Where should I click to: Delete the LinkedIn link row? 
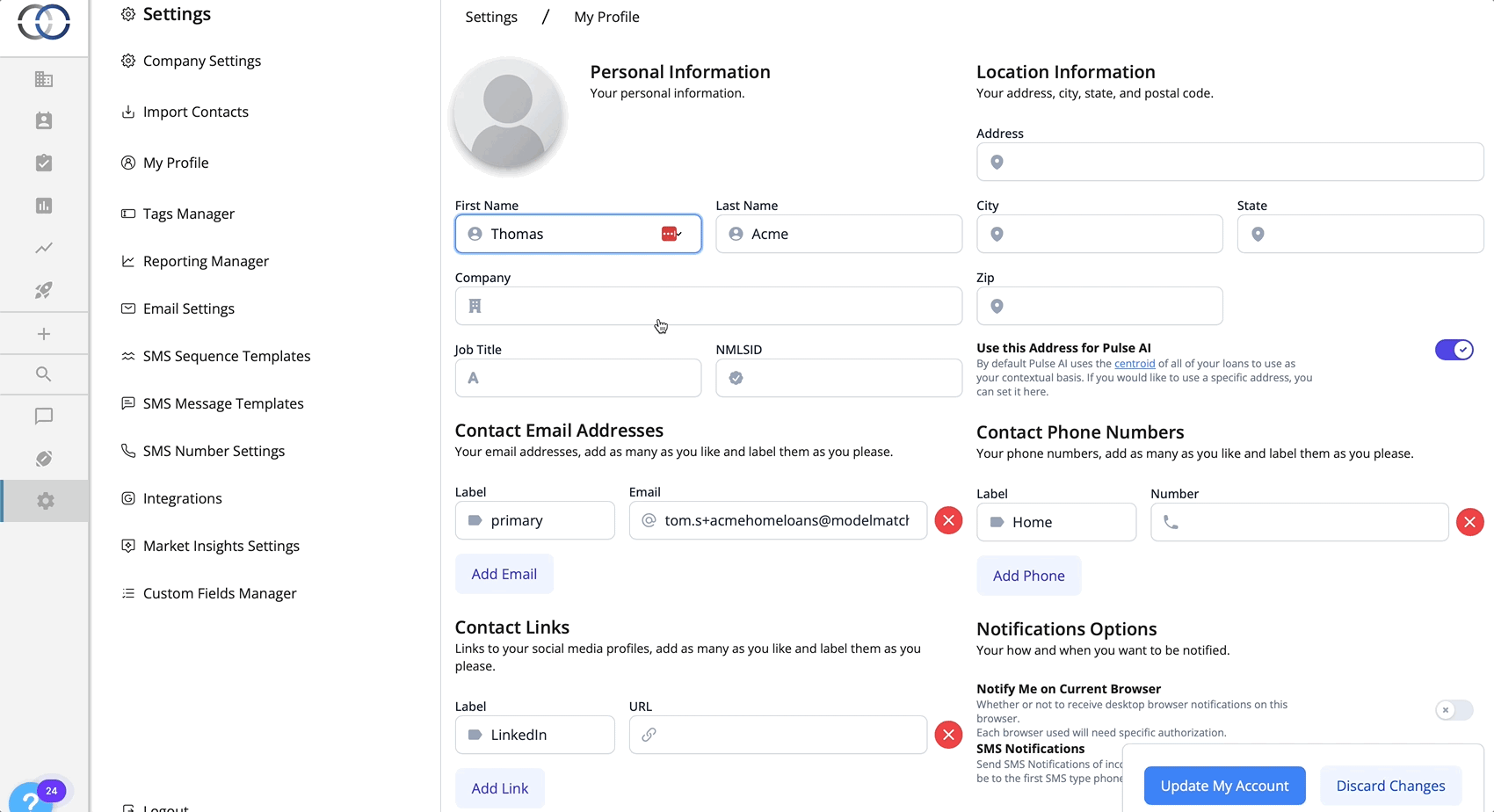948,735
